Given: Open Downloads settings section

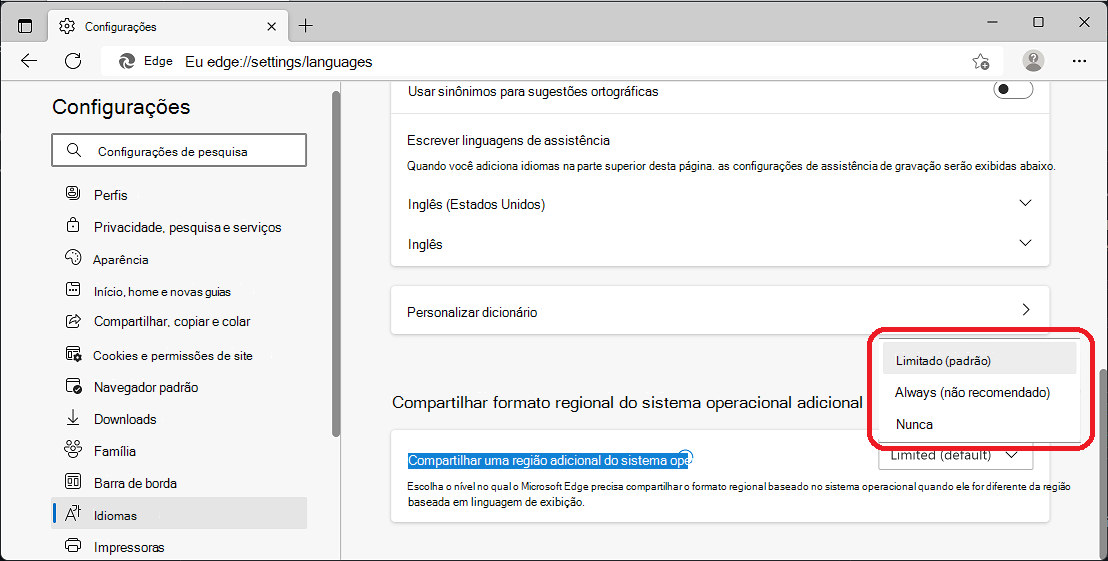Looking at the screenshot, I should 179,419.
